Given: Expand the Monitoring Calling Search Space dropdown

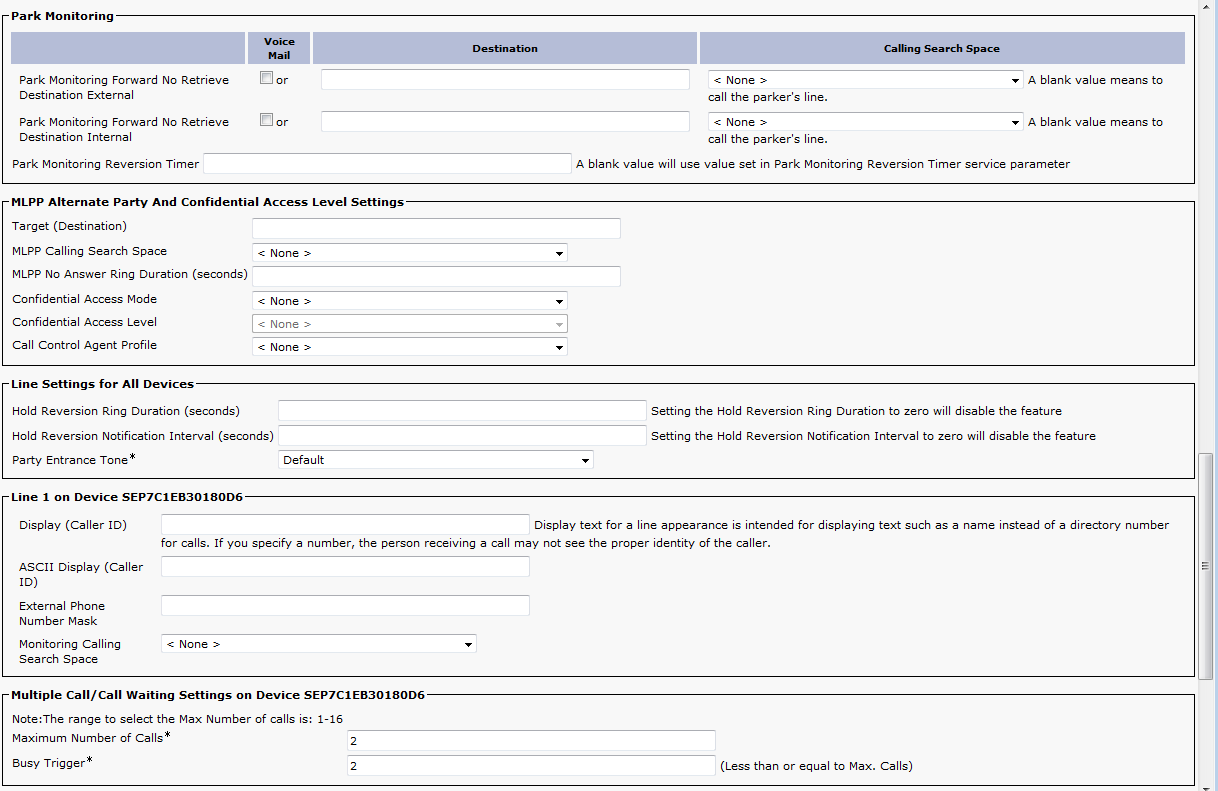Looking at the screenshot, I should point(318,644).
